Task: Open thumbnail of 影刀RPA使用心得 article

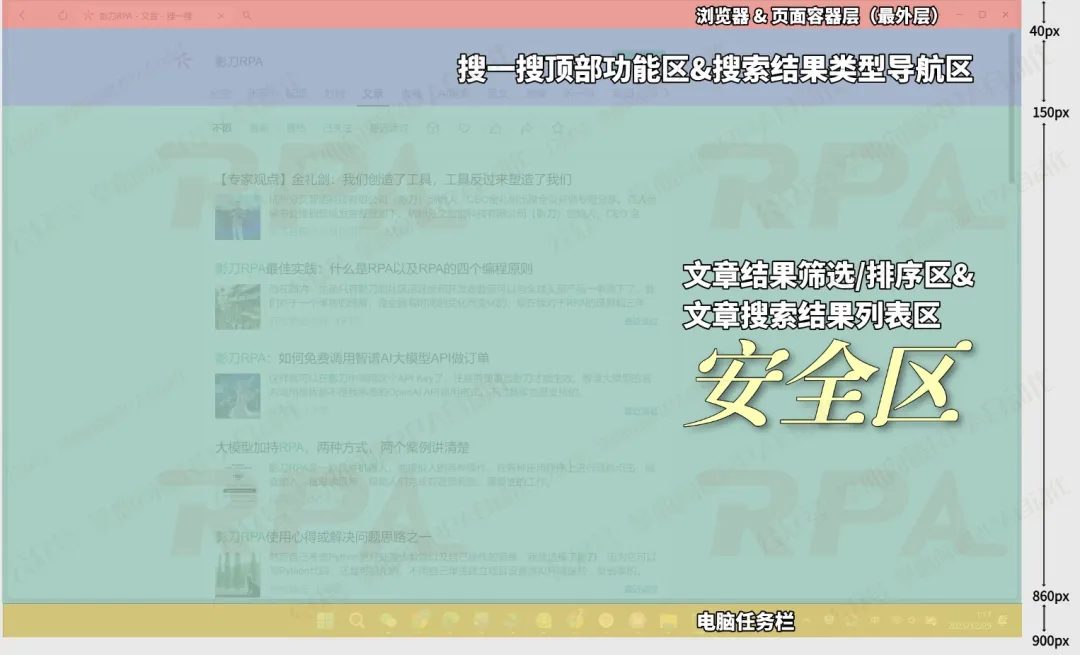Action: point(238,574)
